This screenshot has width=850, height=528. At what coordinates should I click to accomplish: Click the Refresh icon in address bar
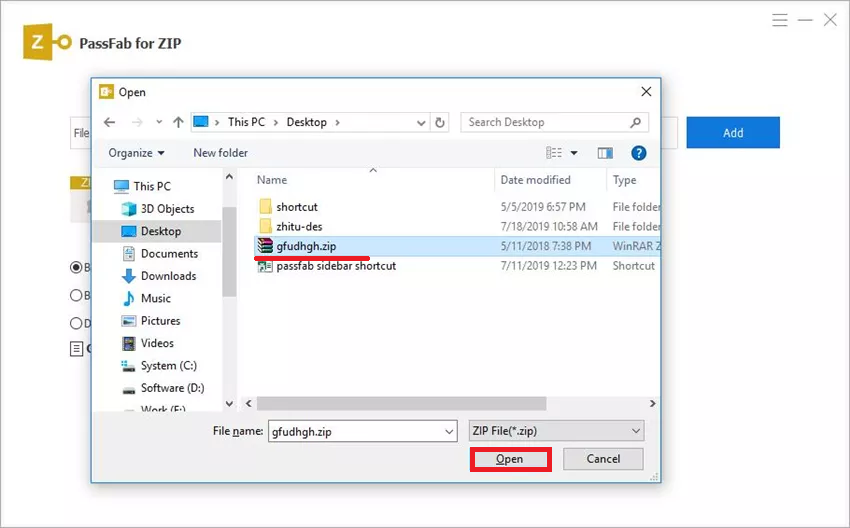click(x=440, y=122)
